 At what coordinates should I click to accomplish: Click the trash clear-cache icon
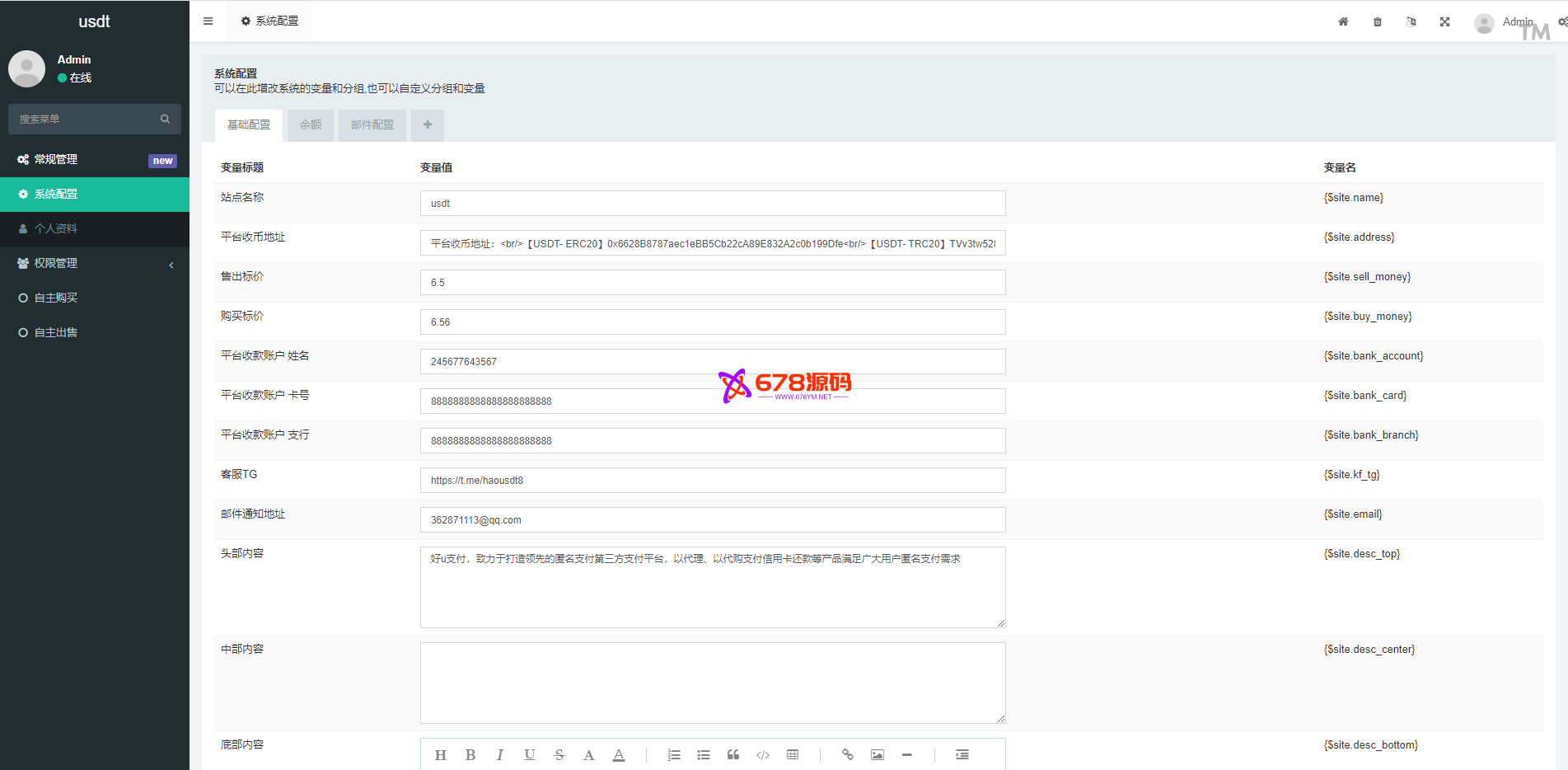pos(1378,22)
